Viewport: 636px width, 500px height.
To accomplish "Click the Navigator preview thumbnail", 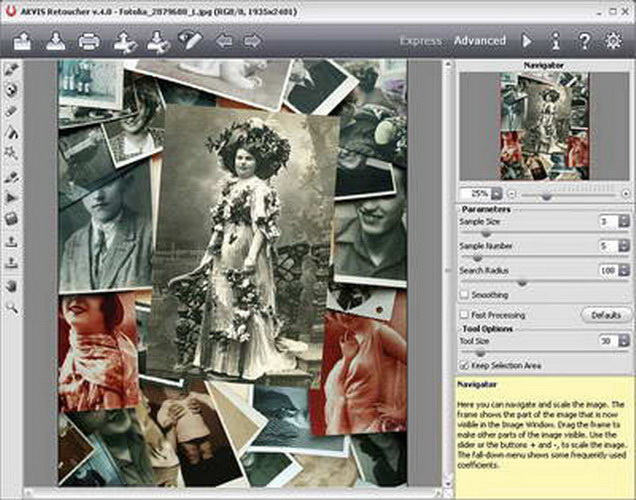I will tap(547, 125).
